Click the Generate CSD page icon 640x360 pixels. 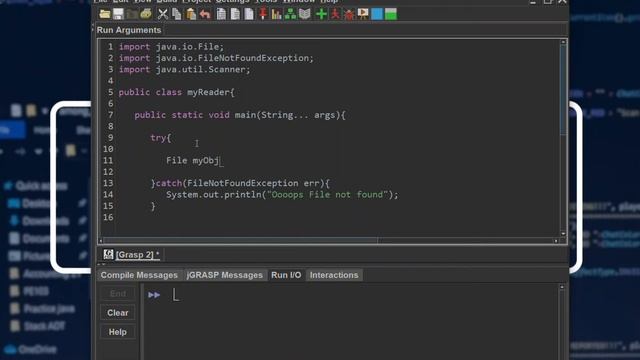(221, 14)
